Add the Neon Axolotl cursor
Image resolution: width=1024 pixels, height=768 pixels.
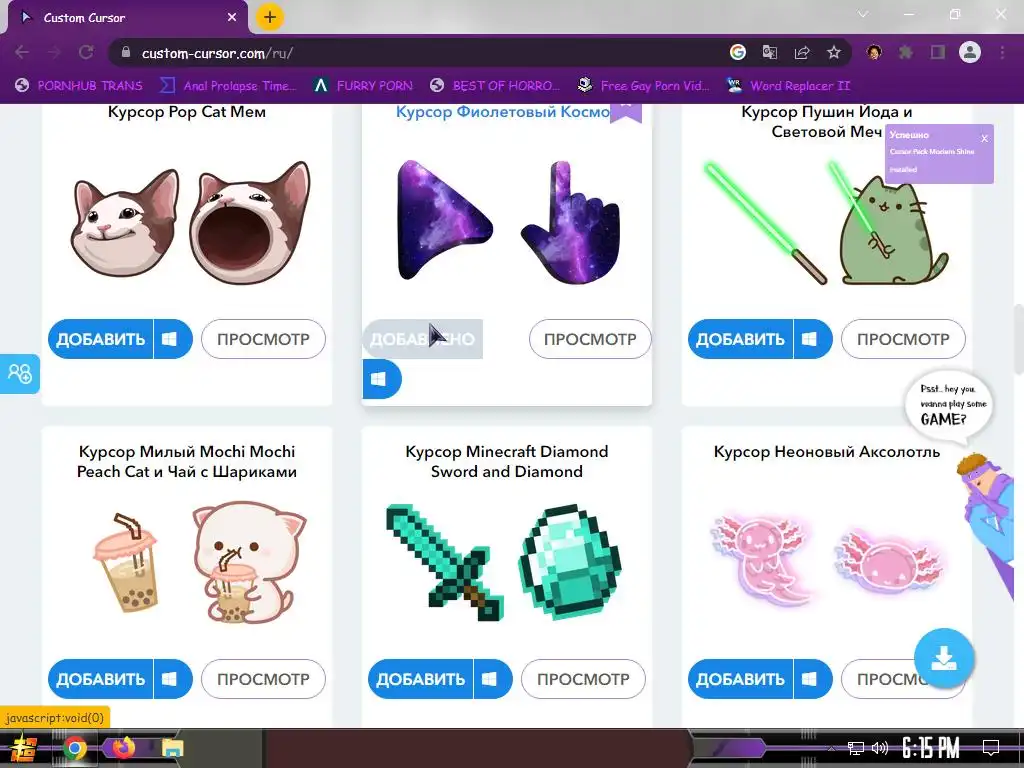pos(741,679)
